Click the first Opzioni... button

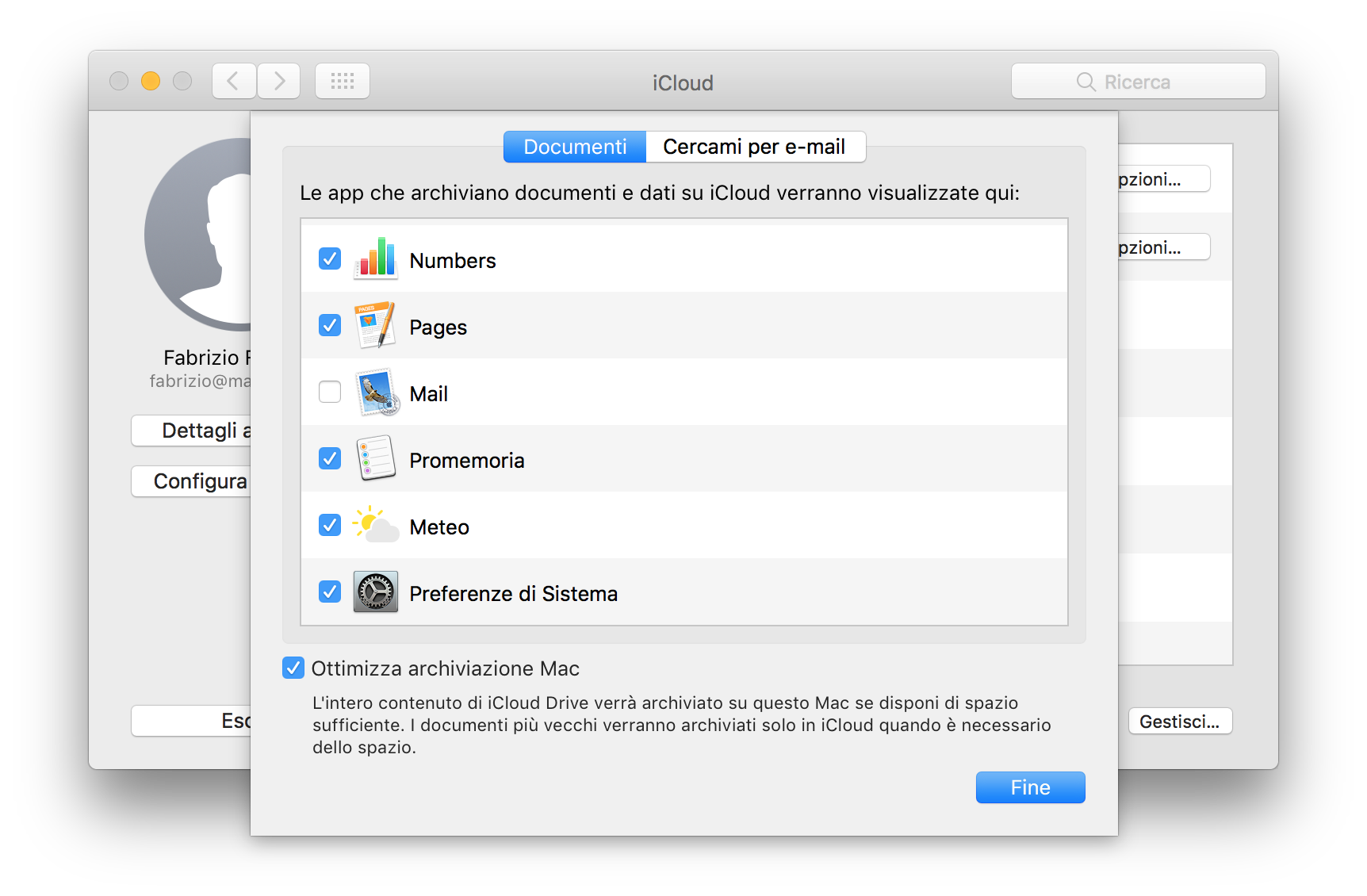(1164, 179)
